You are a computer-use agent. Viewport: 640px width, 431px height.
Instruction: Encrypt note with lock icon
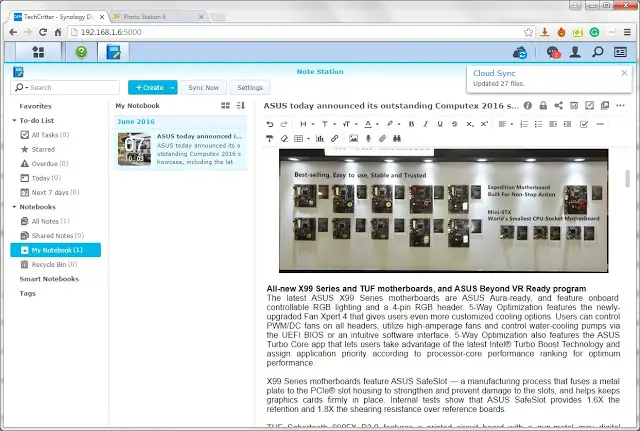point(543,106)
